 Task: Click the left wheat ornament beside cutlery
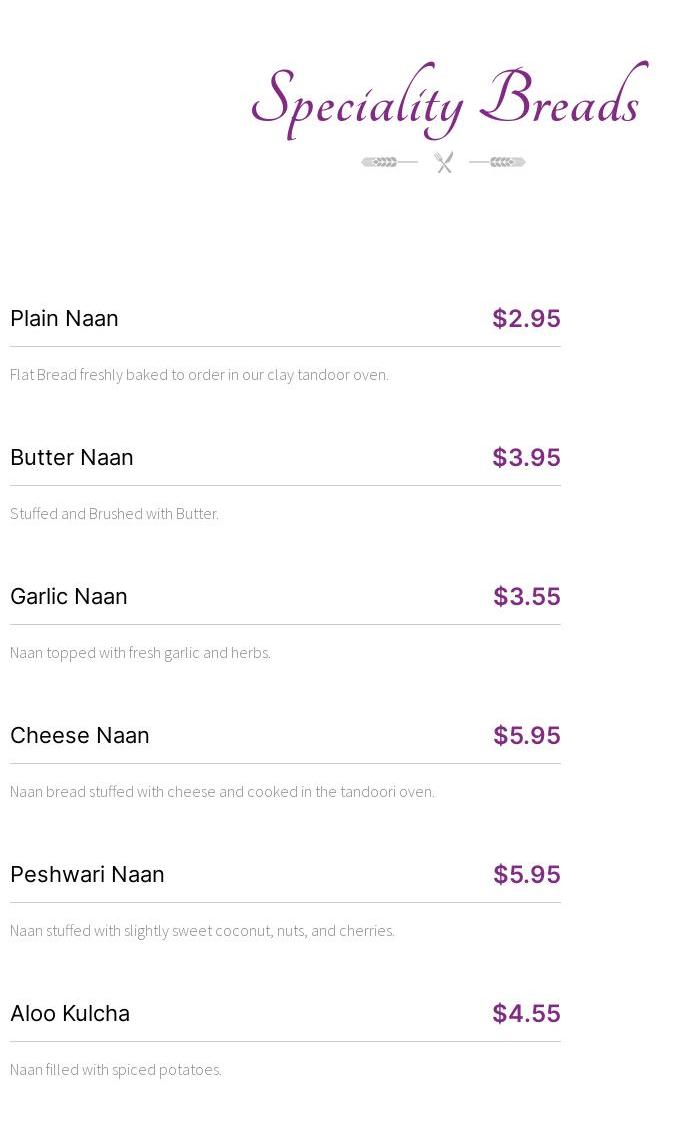point(388,162)
